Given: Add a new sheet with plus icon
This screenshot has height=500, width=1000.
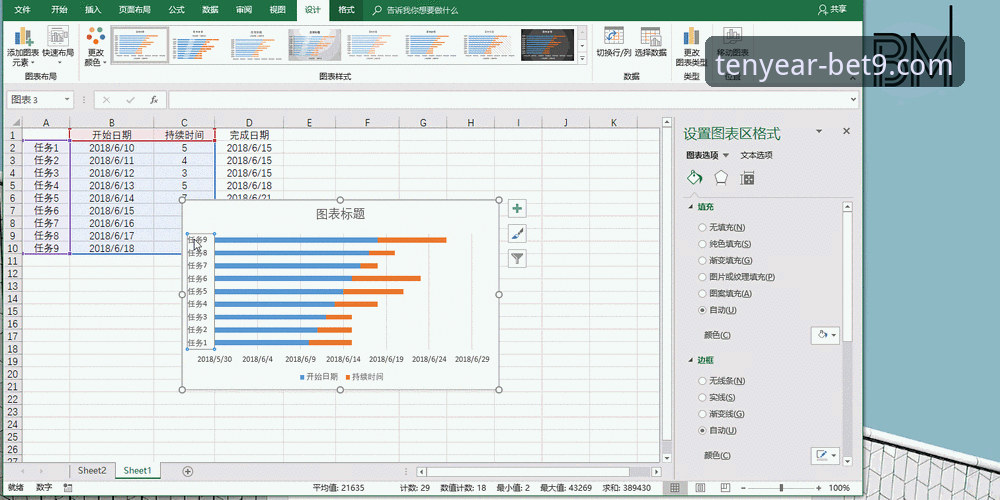Looking at the screenshot, I should click(x=188, y=471).
